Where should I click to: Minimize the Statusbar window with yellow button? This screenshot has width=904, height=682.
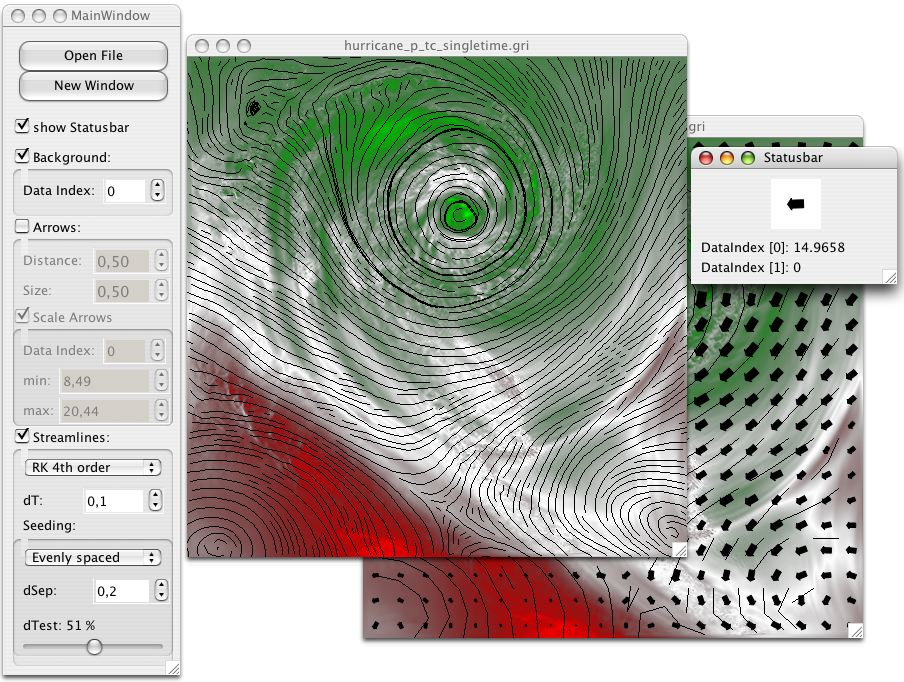pyautogui.click(x=726, y=158)
